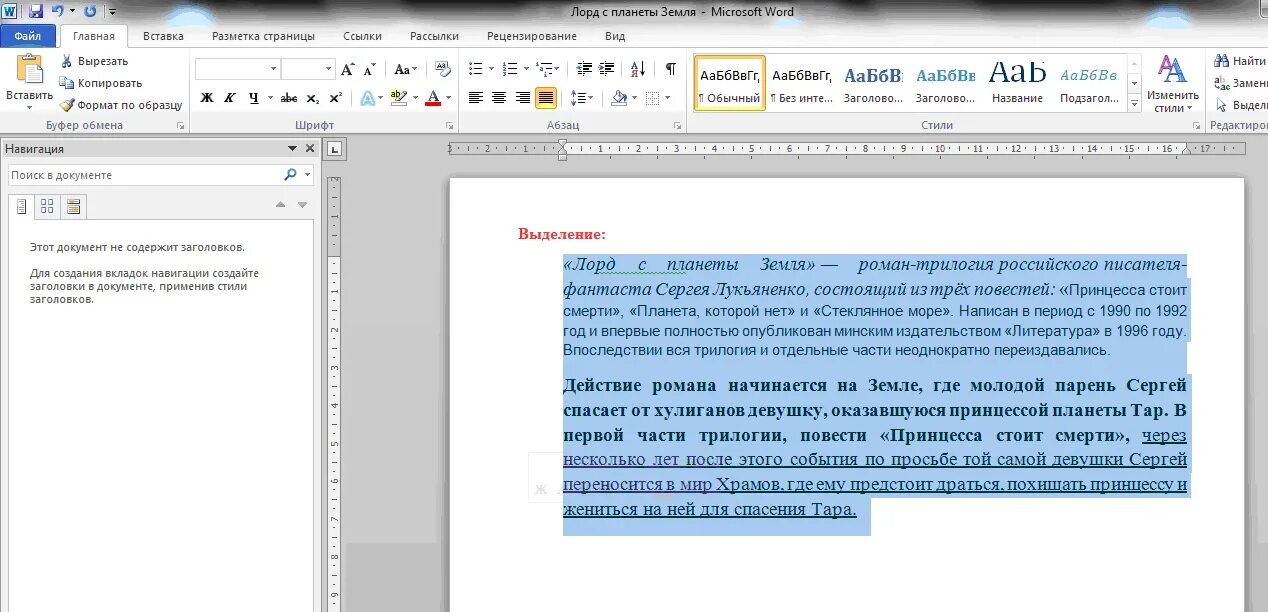This screenshot has width=1268, height=612.
Task: Click the Format Painter brush icon
Action: [67, 105]
